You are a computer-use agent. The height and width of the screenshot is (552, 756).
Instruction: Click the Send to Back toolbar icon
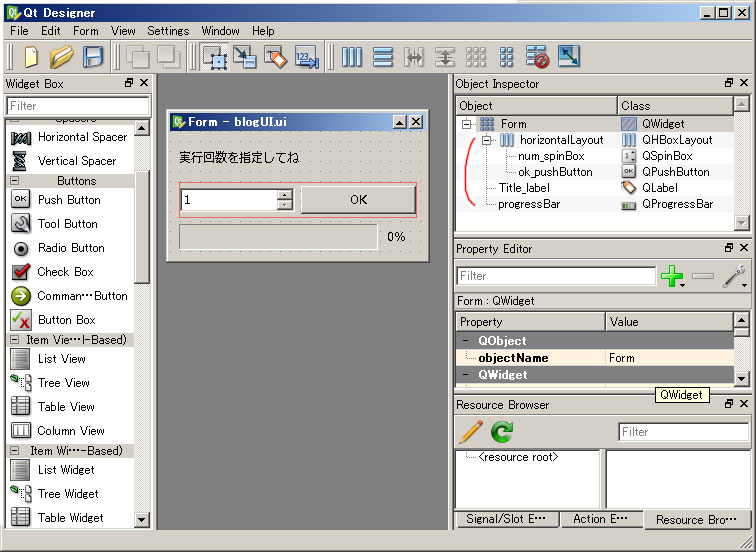pos(137,57)
